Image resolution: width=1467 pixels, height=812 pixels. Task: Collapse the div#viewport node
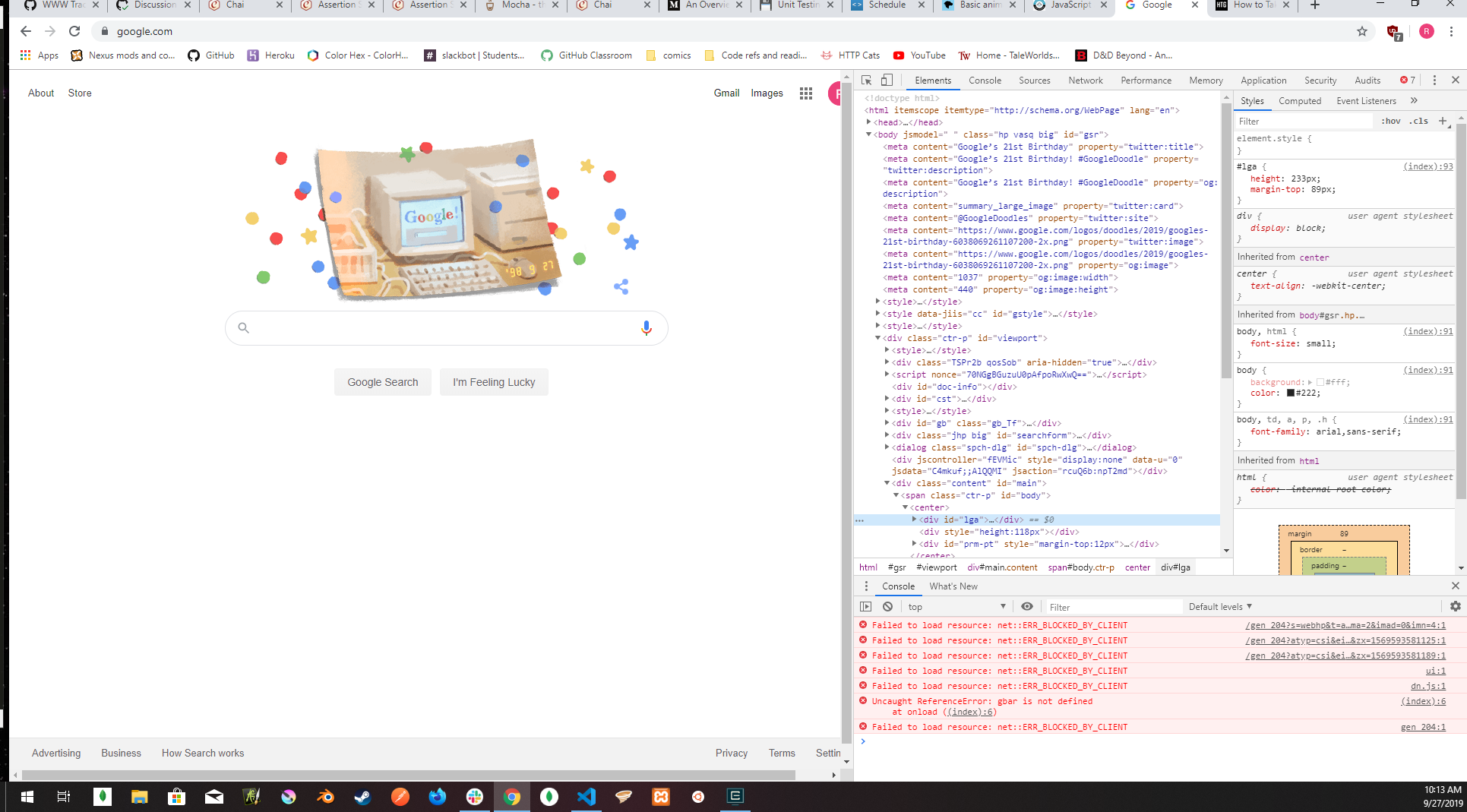point(877,338)
